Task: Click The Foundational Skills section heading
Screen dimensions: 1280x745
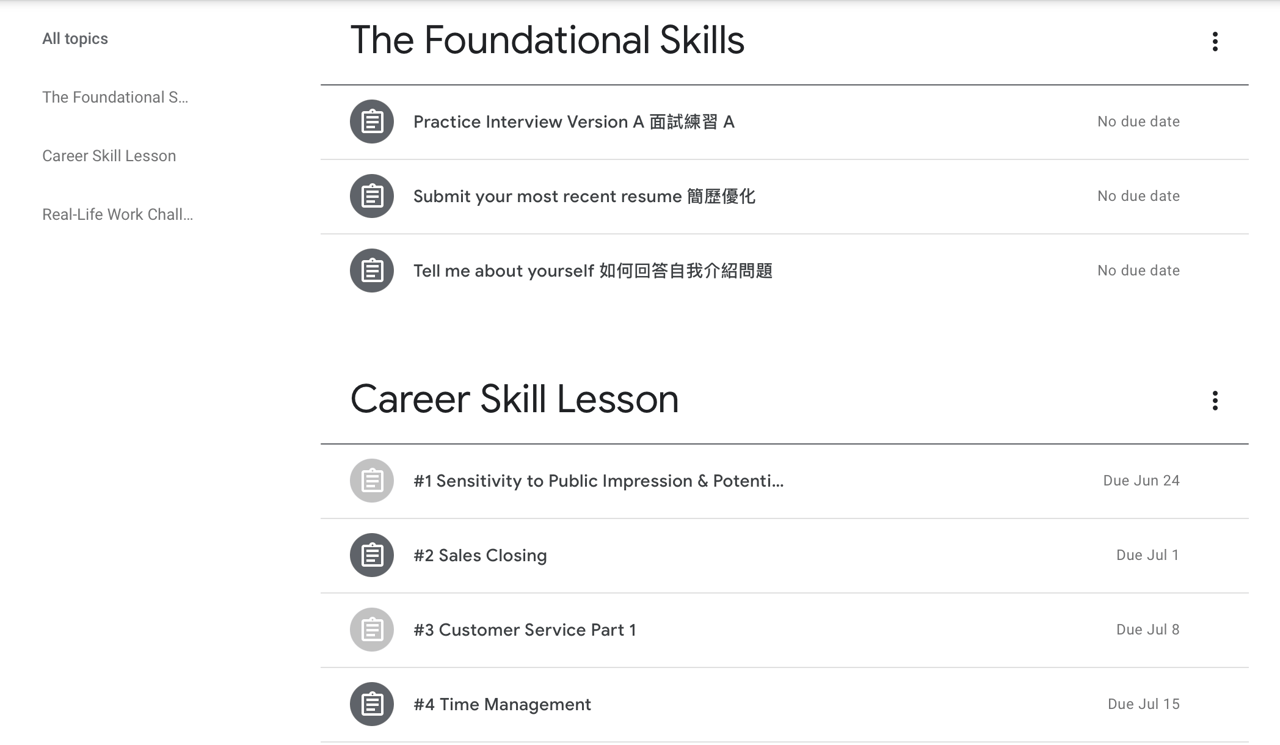Action: (x=547, y=40)
